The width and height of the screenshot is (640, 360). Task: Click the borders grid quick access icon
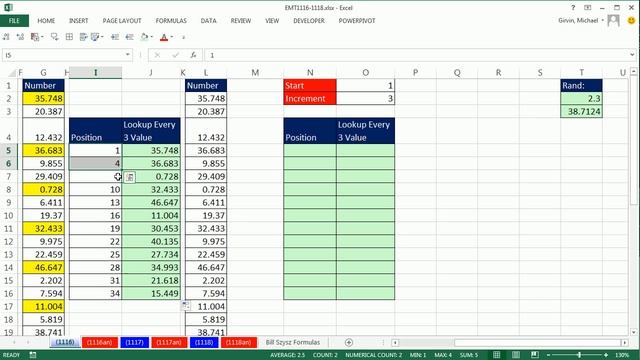point(69,37)
